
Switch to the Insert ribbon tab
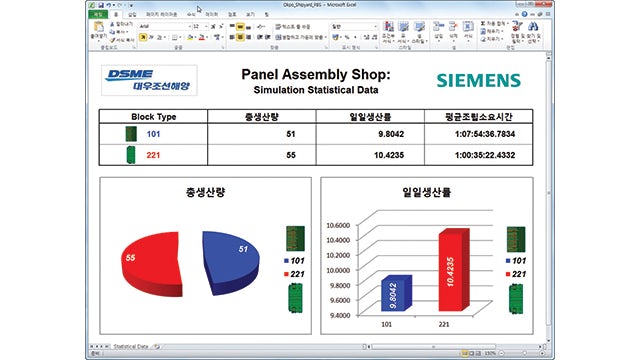tap(132, 14)
